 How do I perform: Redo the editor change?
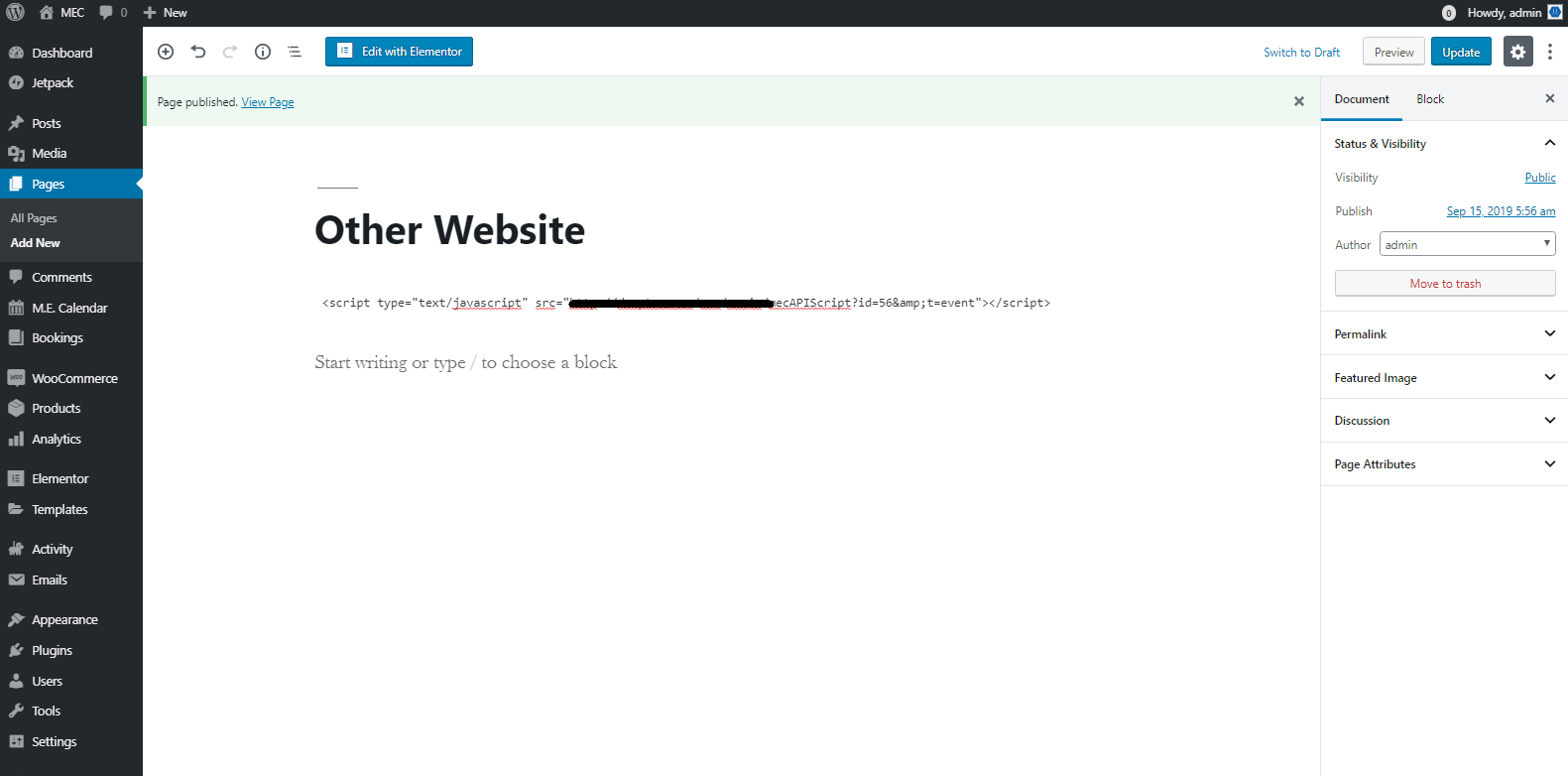[230, 52]
